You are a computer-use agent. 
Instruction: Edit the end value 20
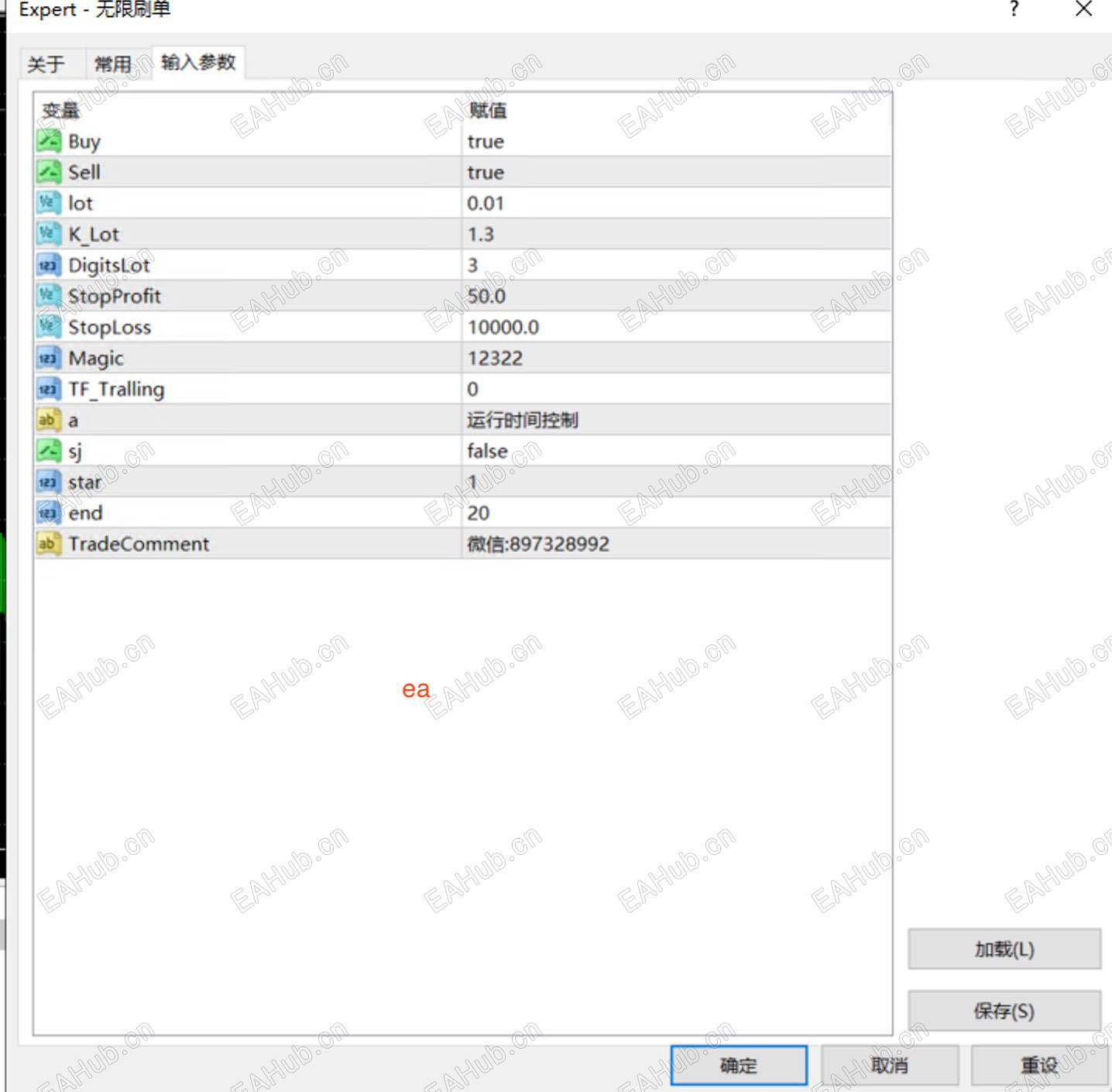pyautogui.click(x=479, y=513)
